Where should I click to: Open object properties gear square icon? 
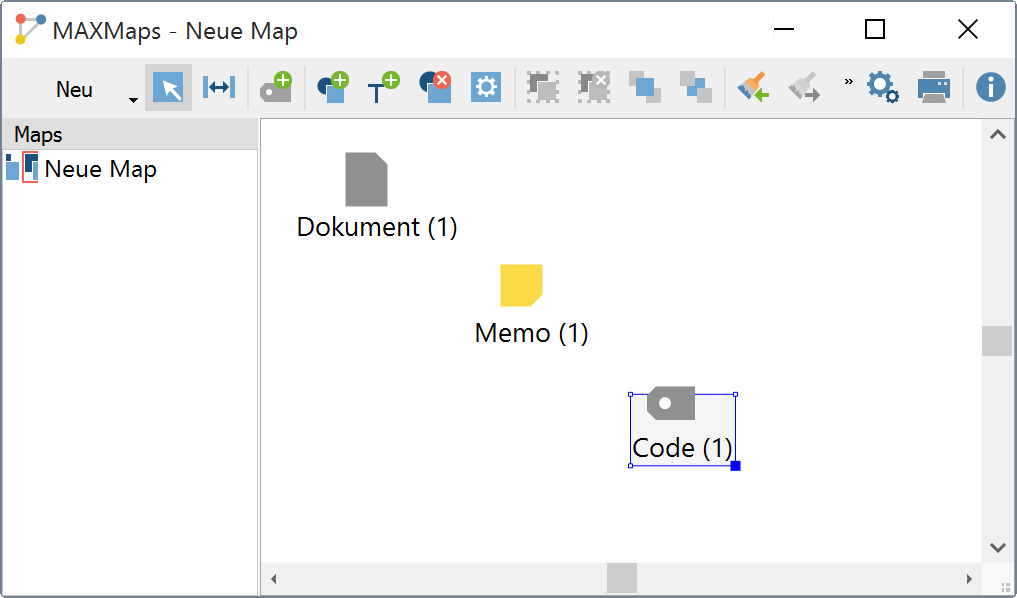486,88
